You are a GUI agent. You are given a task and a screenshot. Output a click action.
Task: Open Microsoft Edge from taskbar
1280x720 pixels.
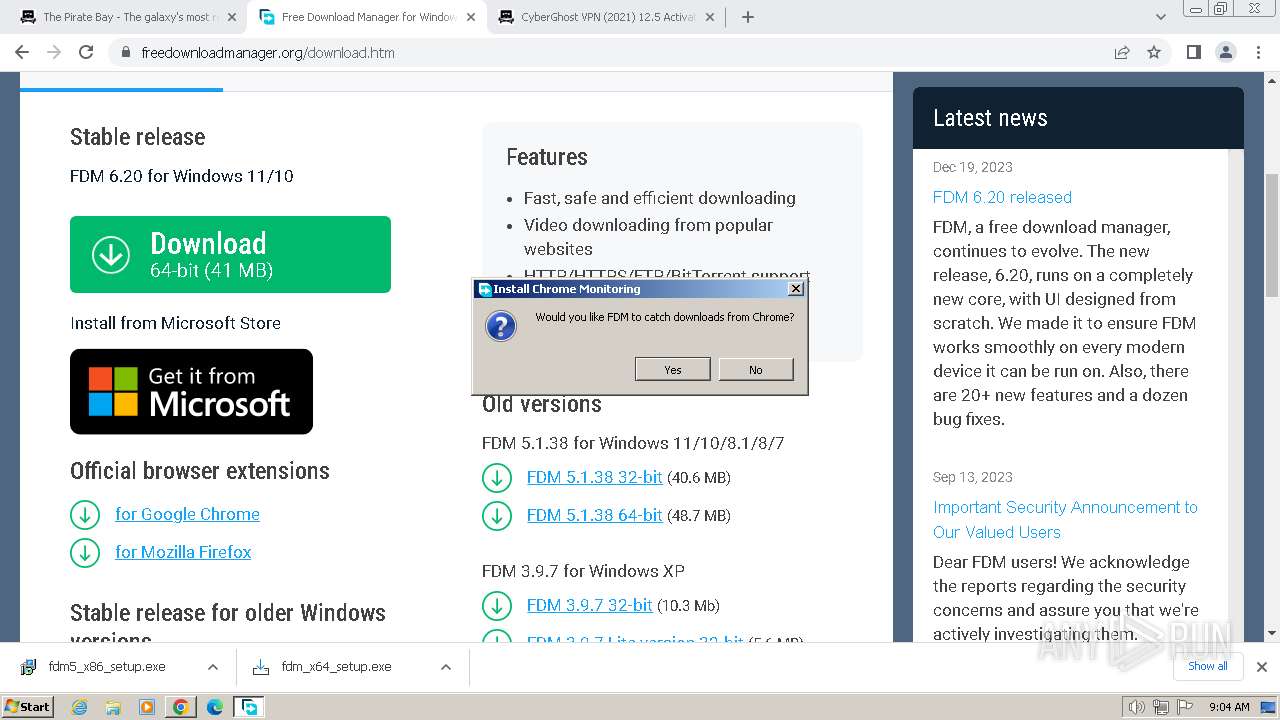[214, 707]
